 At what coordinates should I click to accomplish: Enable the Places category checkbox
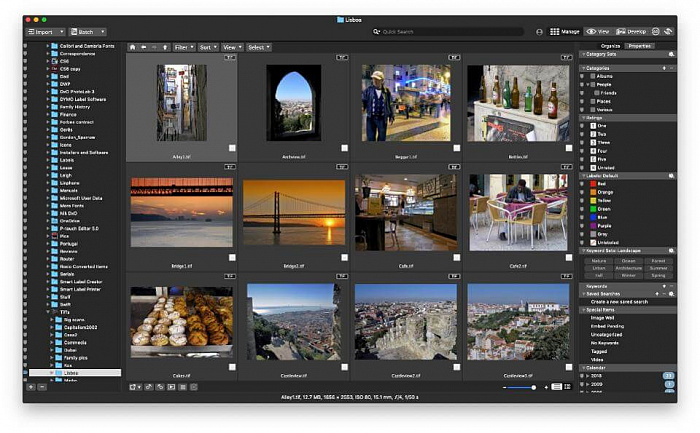[591, 100]
